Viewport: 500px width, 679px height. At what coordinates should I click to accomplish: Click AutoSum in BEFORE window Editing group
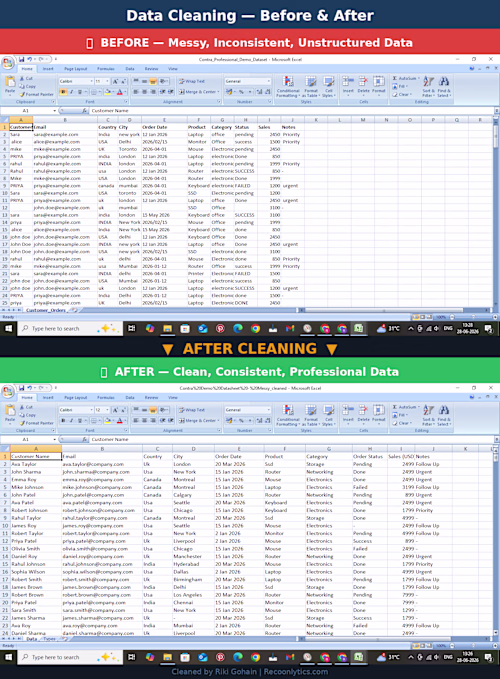coord(406,78)
